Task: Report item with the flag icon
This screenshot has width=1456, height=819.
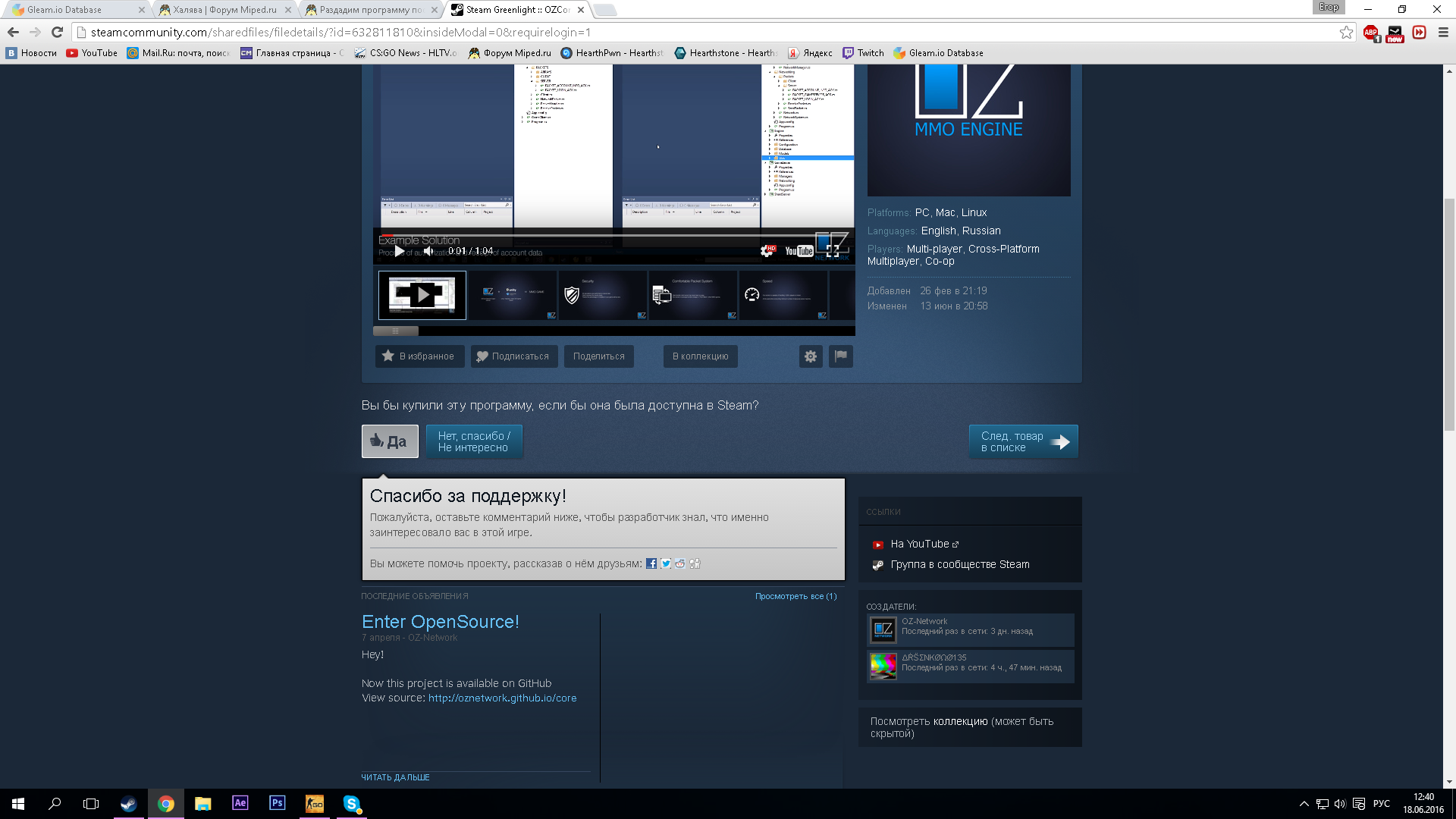Action: tap(841, 356)
